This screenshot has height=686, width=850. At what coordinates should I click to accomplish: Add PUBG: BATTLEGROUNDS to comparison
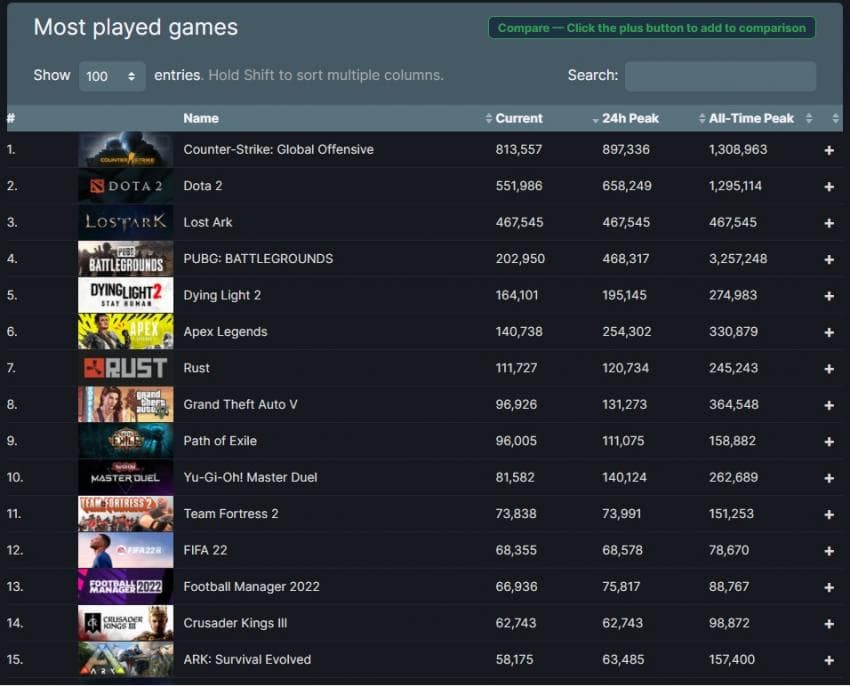829,260
